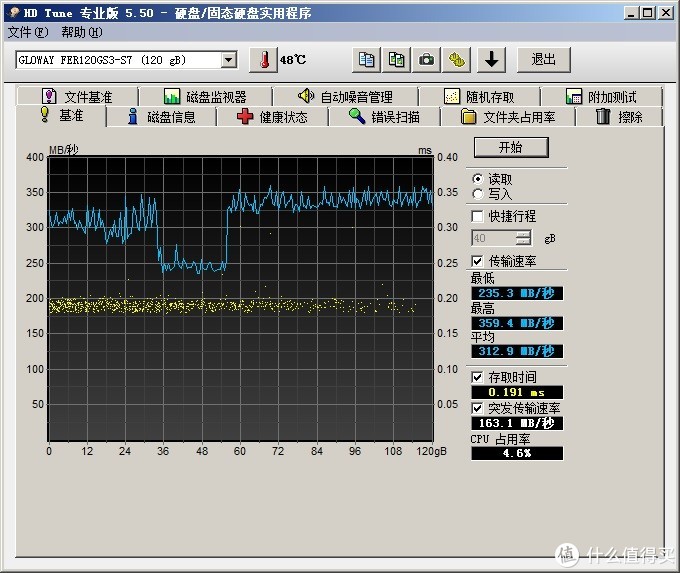Click the 359.4 MB/秒 maximum value
The height and width of the screenshot is (573, 680).
click(x=517, y=323)
